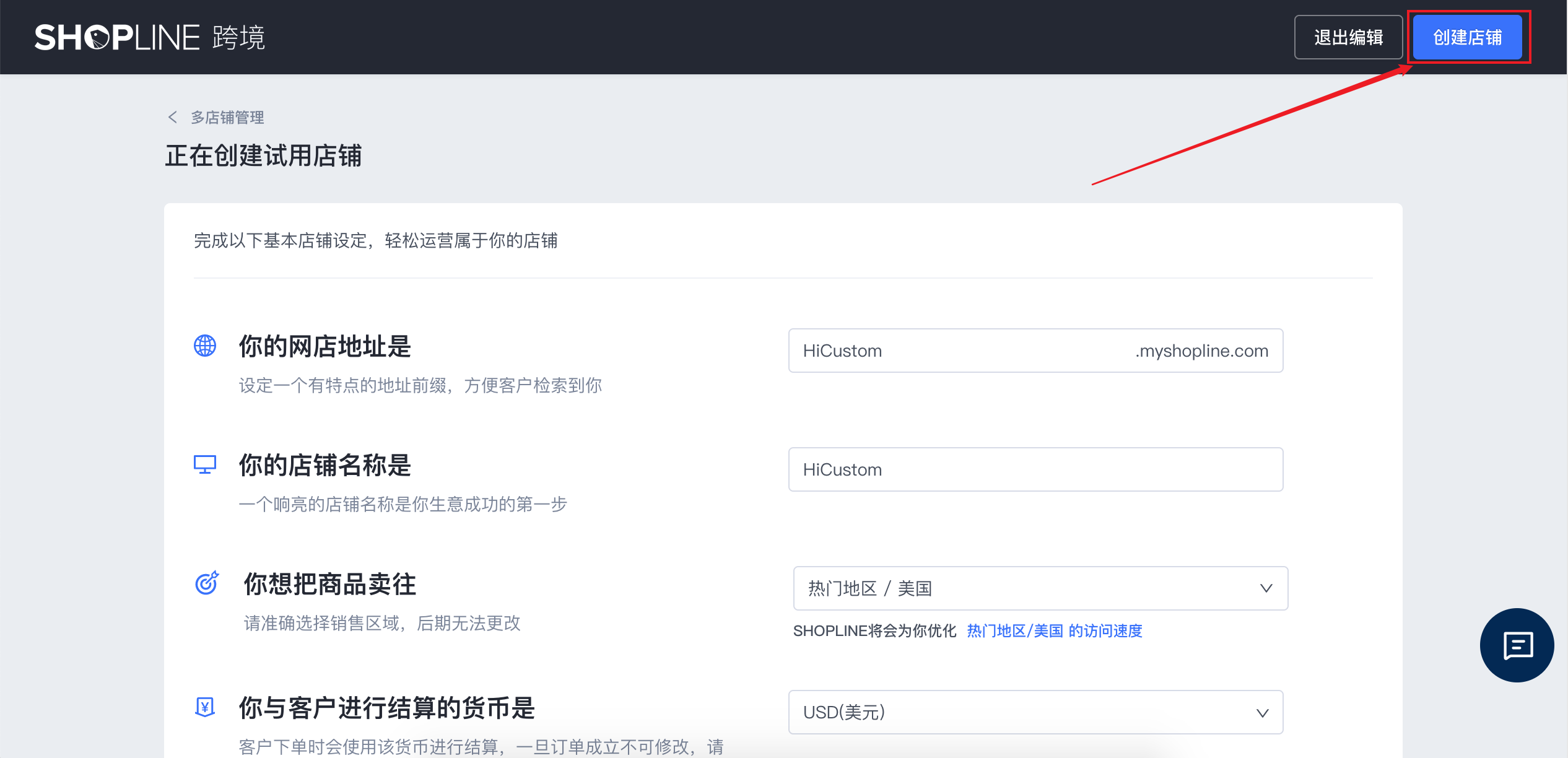Viewport: 1568px width, 758px height.
Task: Focus the store name HiCustom input field
Action: (1035, 469)
